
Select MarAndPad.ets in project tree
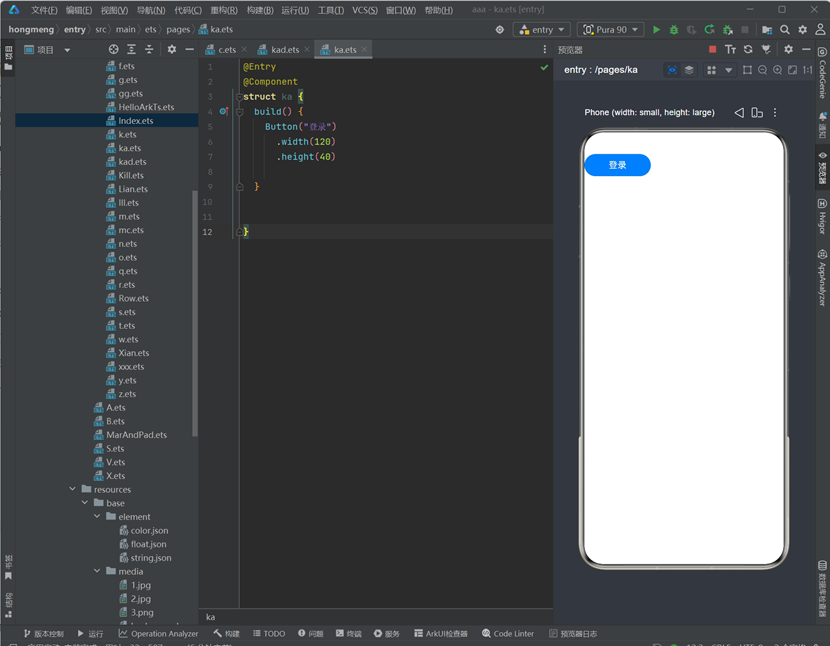(137, 435)
